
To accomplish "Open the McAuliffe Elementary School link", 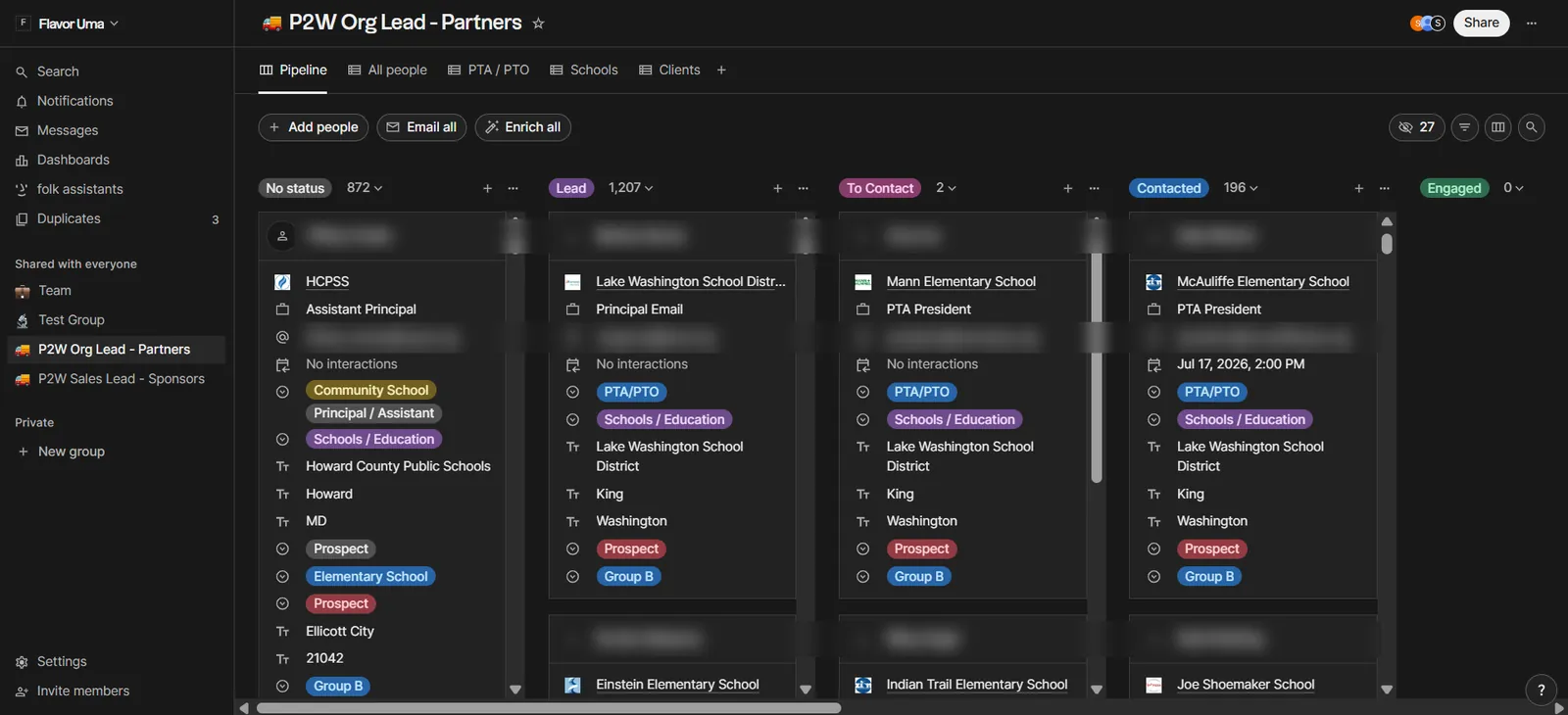I will 1262,282.
